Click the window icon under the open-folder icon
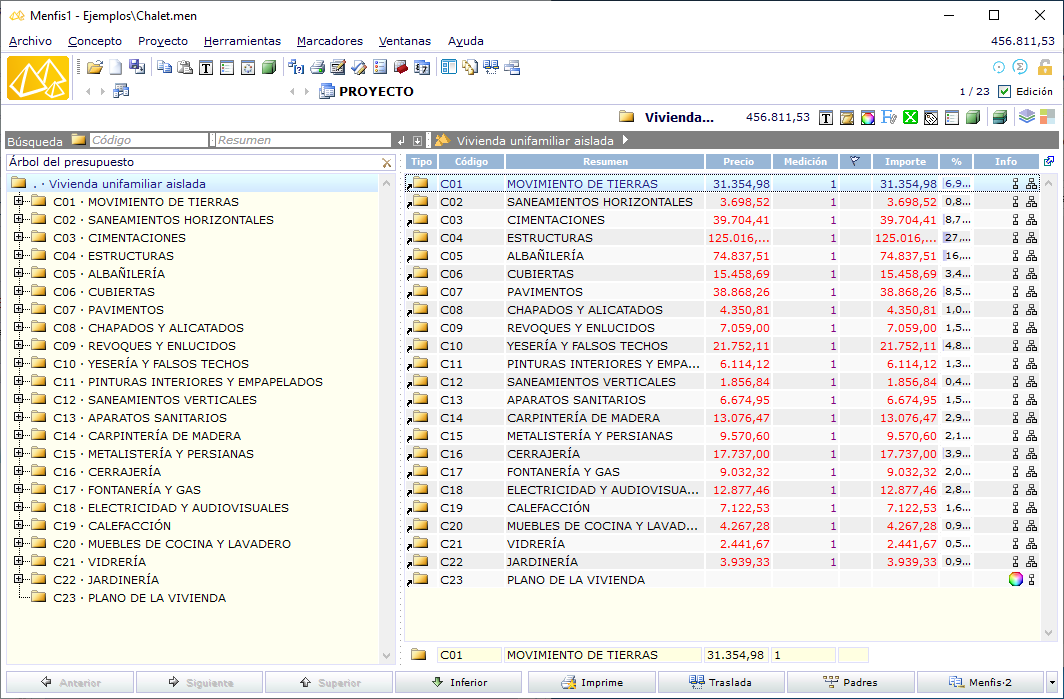1064x699 pixels. 121,90
